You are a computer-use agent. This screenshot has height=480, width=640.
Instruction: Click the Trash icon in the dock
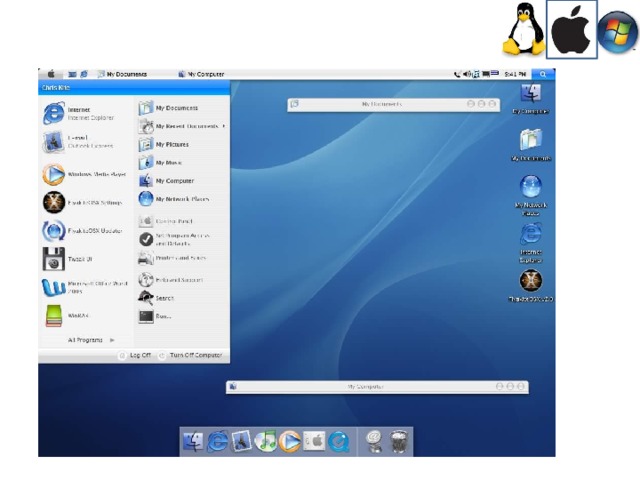(398, 441)
